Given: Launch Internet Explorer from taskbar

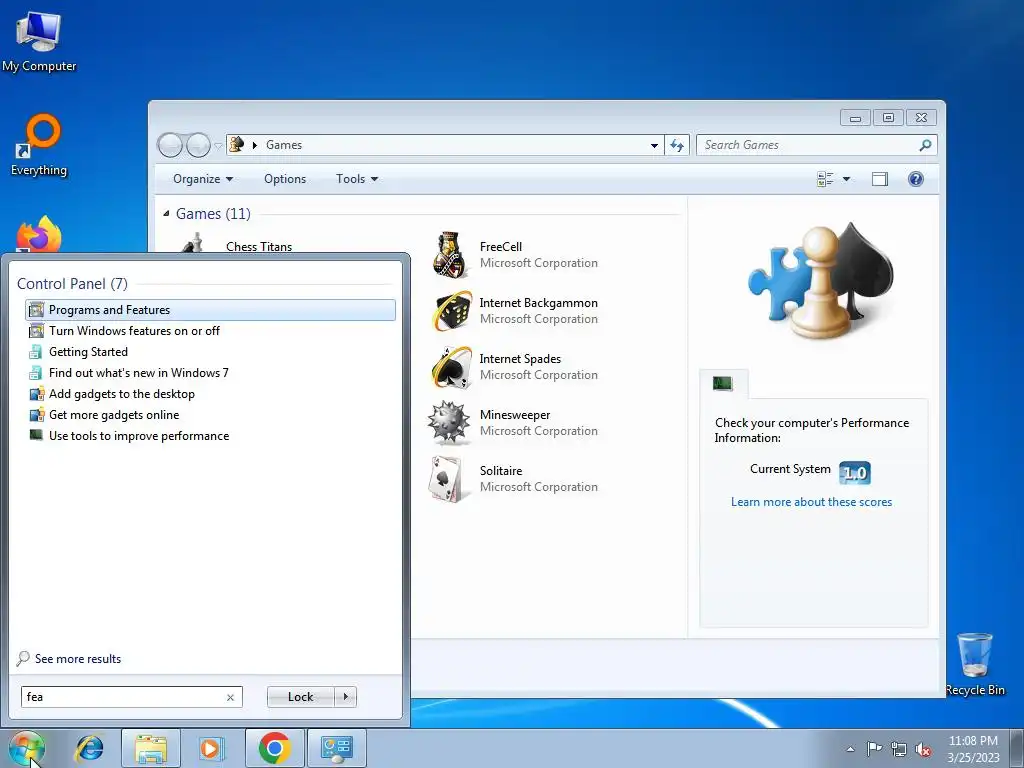Looking at the screenshot, I should coord(89,748).
